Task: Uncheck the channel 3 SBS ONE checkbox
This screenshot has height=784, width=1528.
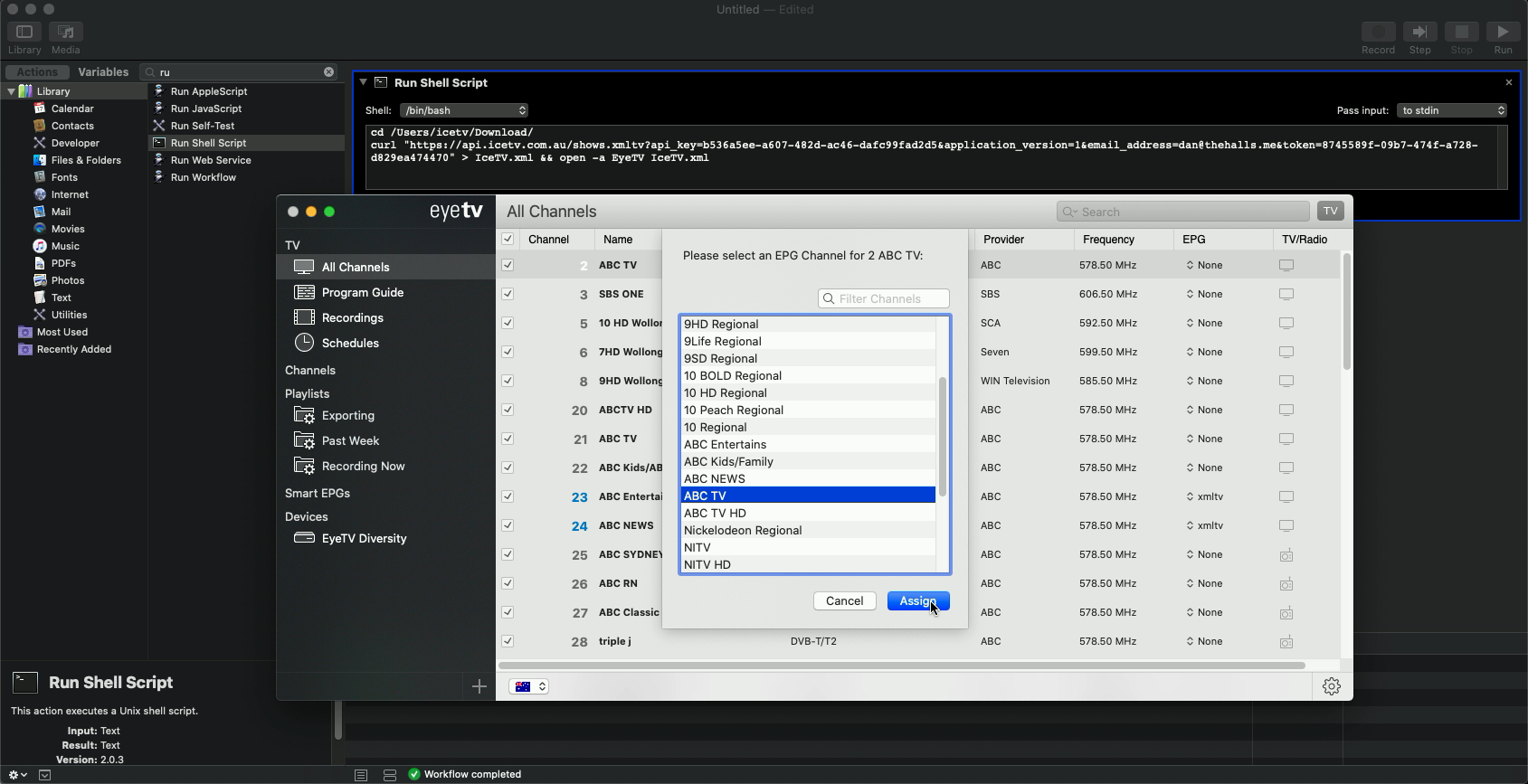Action: pos(508,294)
